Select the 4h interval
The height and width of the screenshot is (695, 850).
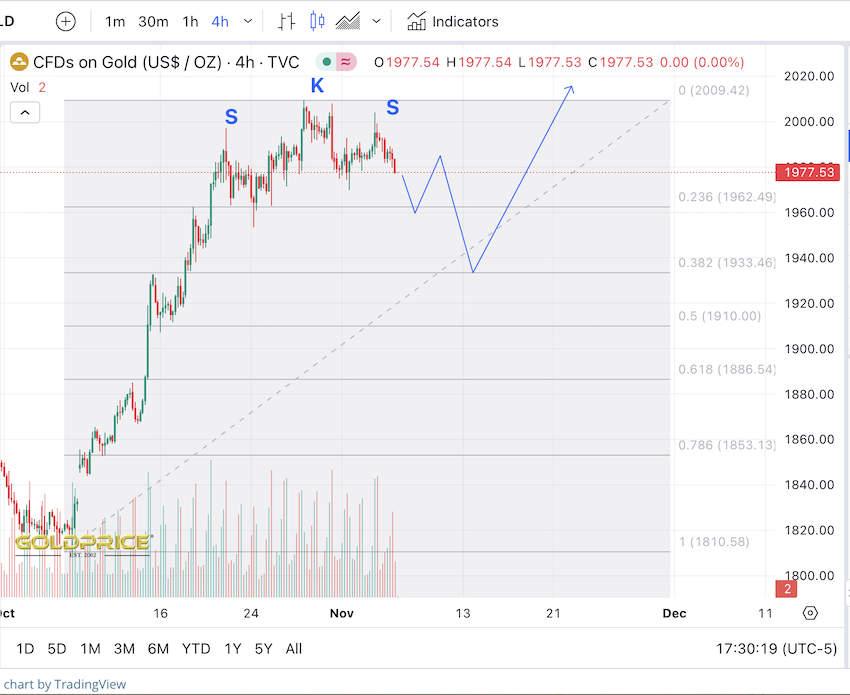click(x=220, y=21)
